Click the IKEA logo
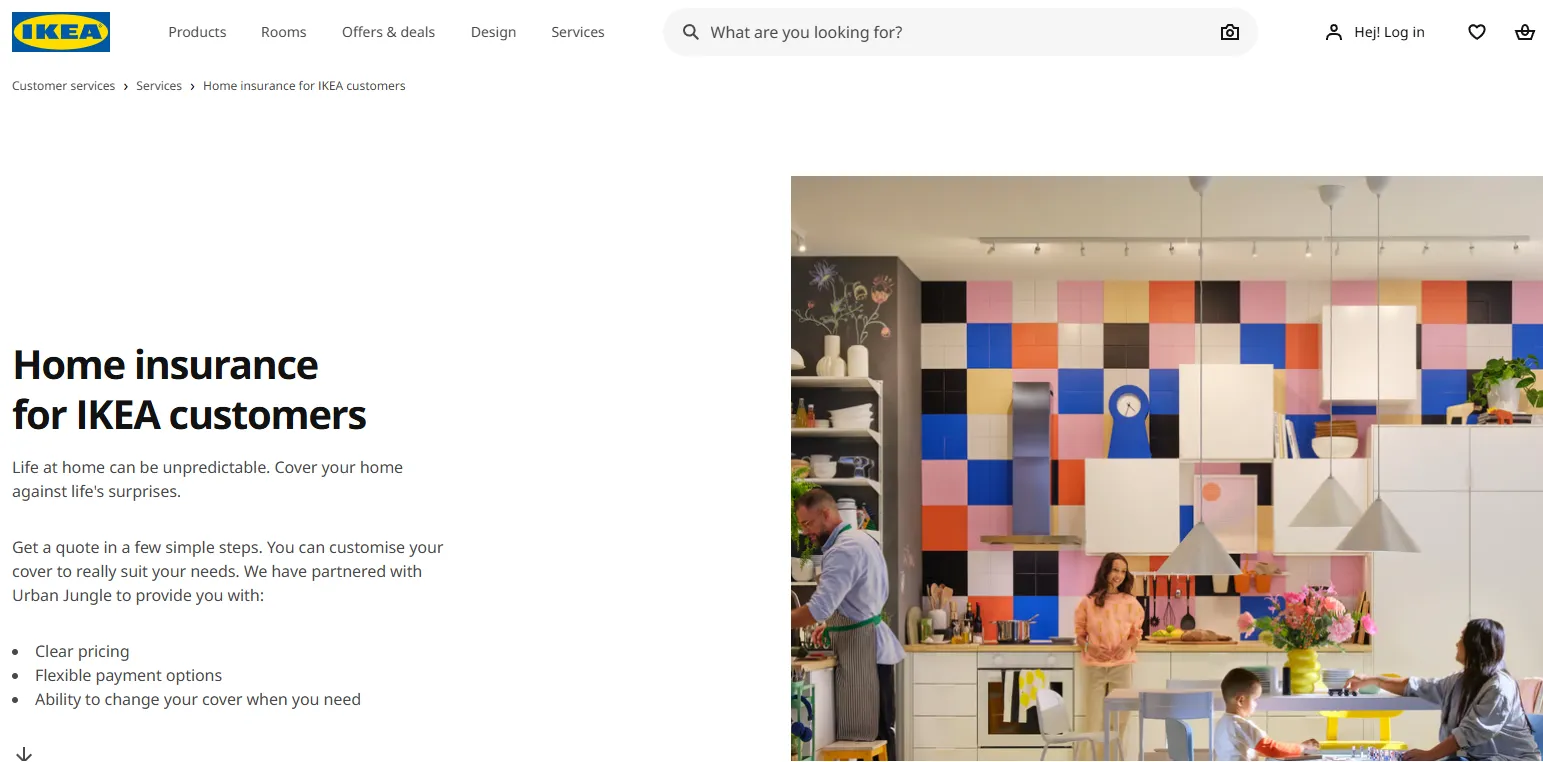1543x762 pixels. [x=61, y=32]
